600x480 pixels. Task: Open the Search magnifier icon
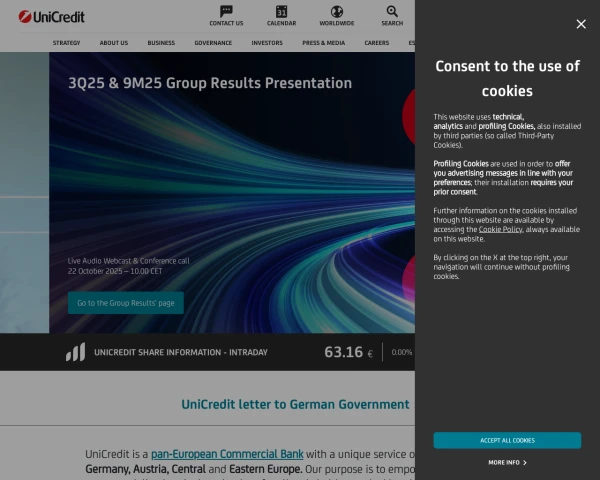[x=392, y=12]
